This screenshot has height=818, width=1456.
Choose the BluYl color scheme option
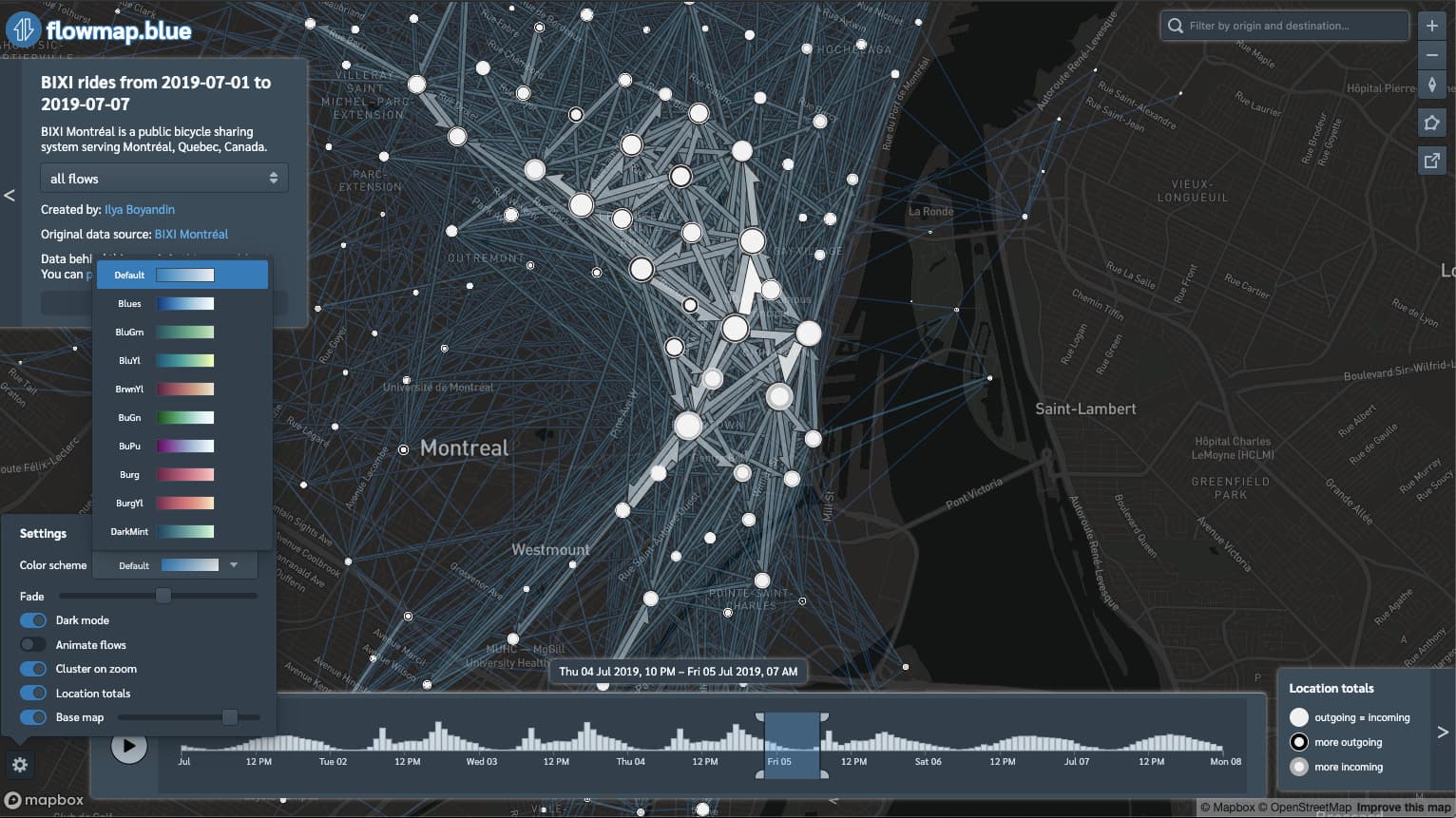tap(182, 361)
